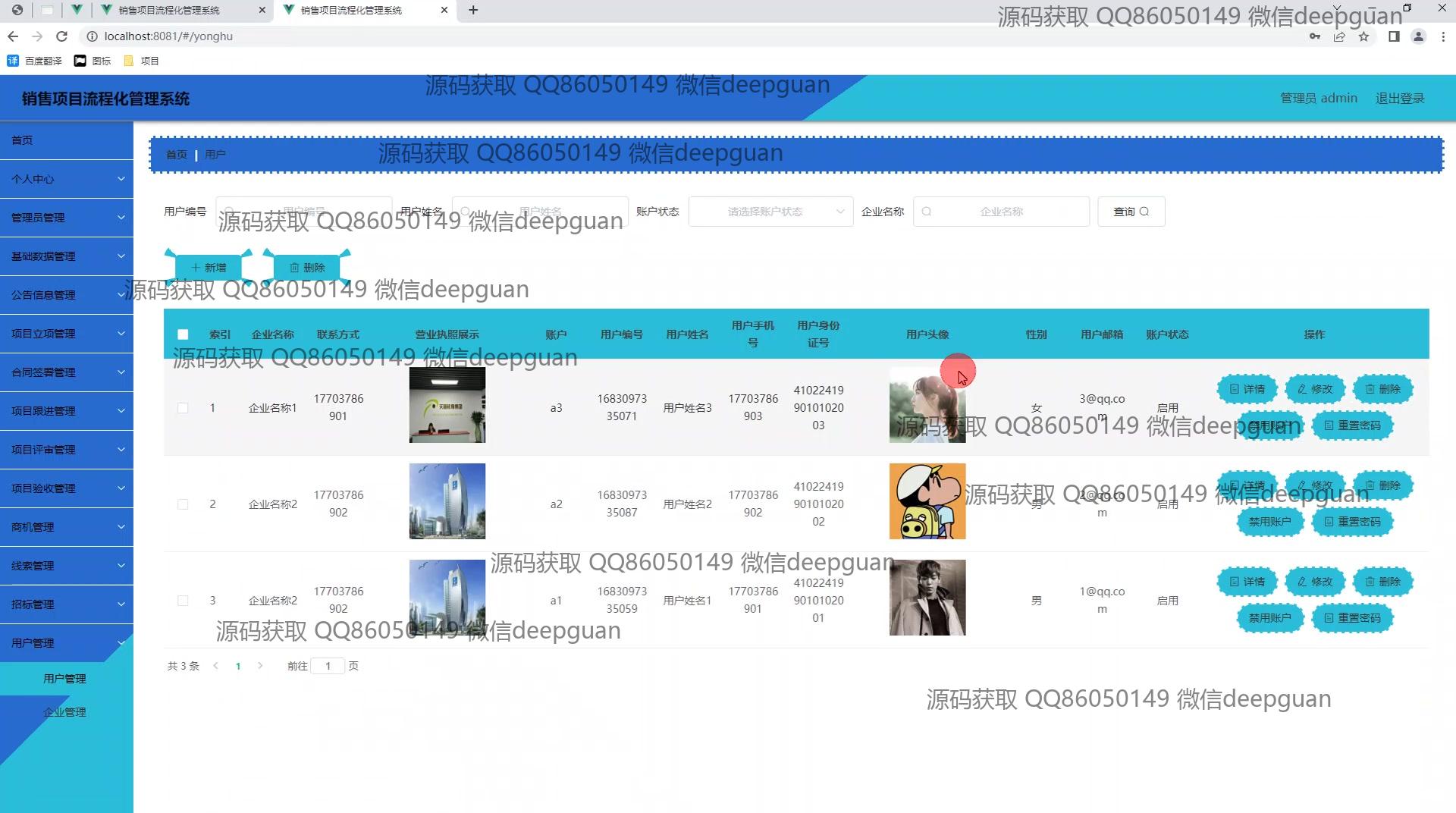1456x813 pixels.
Task: Click the 新增 button
Action: [209, 268]
